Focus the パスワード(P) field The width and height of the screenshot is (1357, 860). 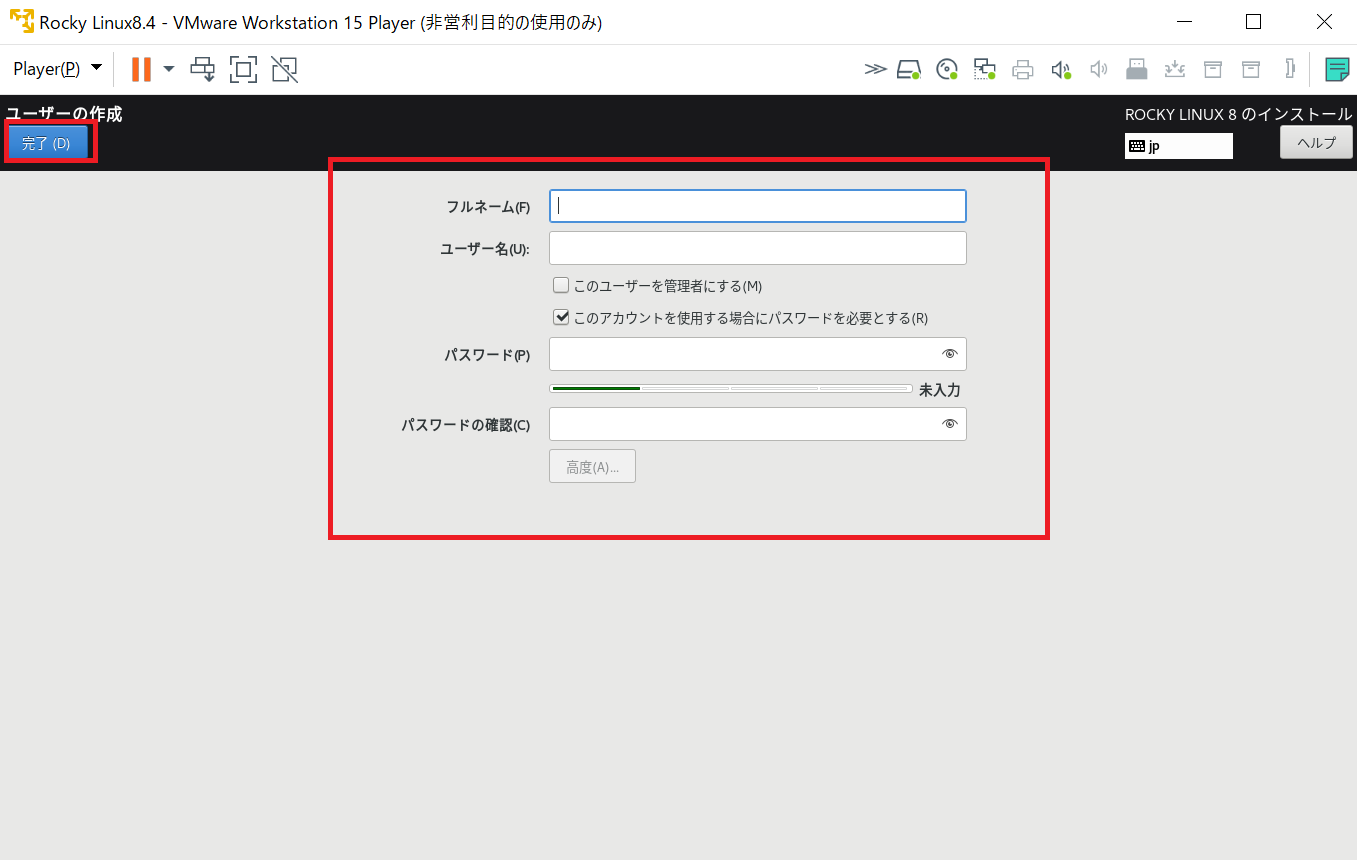pos(758,354)
